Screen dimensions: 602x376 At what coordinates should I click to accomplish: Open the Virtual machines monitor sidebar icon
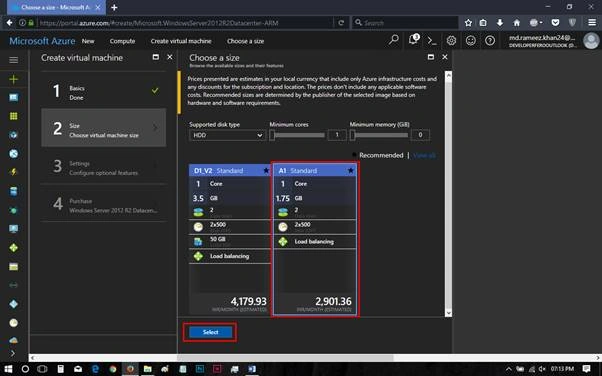(x=13, y=229)
